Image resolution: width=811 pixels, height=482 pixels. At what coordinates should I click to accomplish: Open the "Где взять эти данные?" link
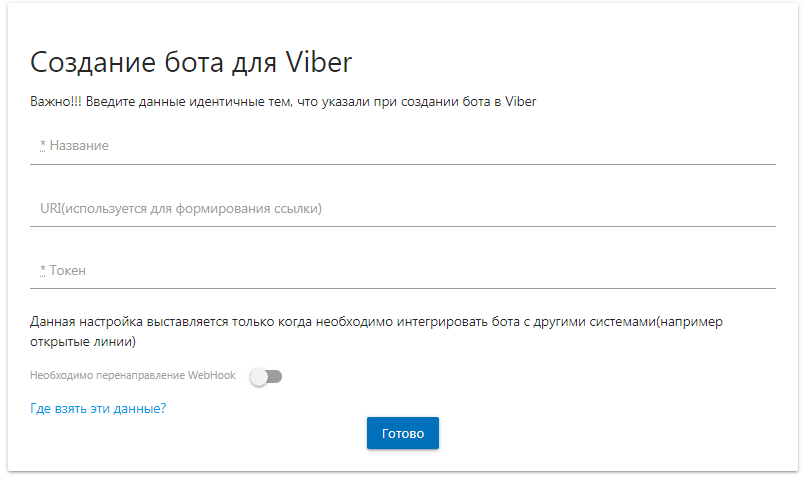(98, 409)
